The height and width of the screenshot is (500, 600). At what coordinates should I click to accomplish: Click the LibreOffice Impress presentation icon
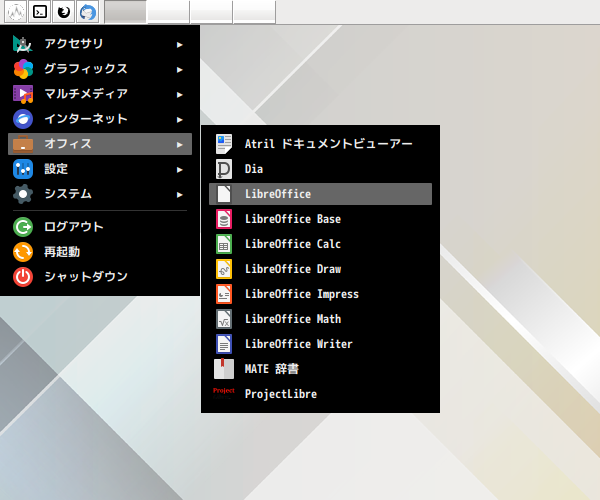pos(224,294)
